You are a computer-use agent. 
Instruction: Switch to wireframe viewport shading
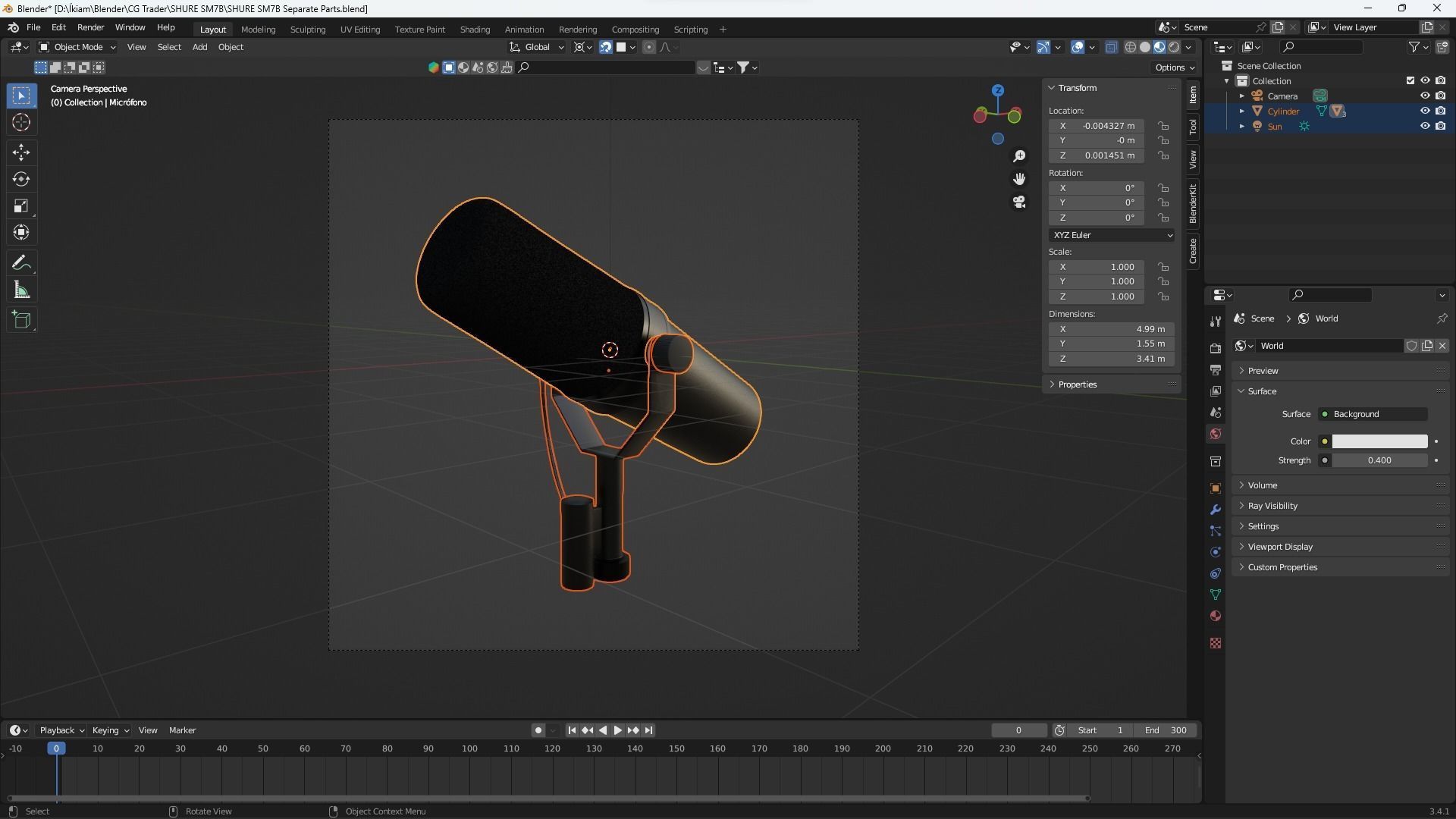click(1131, 47)
